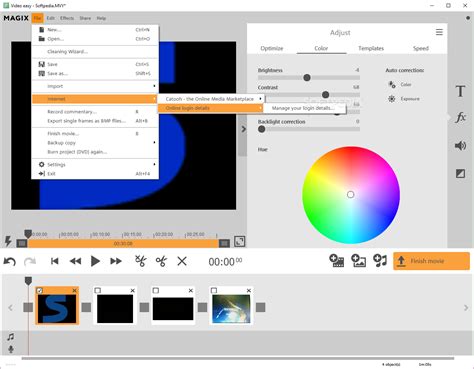474x369 pixels.
Task: Switch to the Speed tab
Action: [421, 48]
